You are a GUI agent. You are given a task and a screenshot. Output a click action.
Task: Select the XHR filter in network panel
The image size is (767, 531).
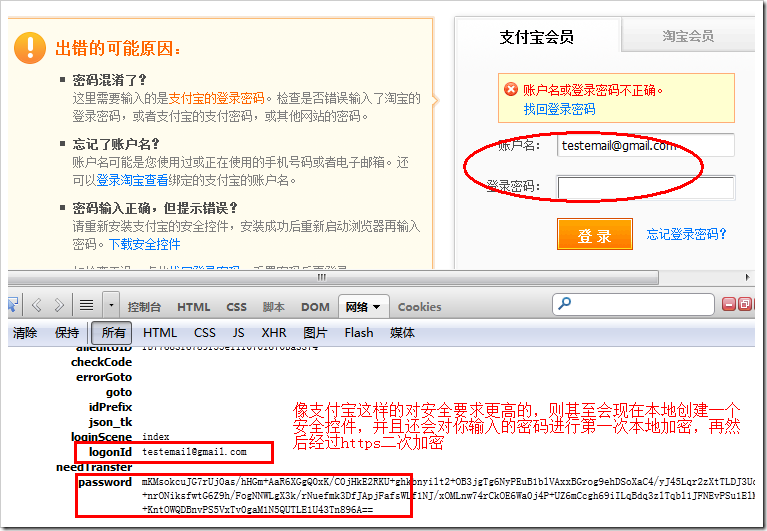273,333
